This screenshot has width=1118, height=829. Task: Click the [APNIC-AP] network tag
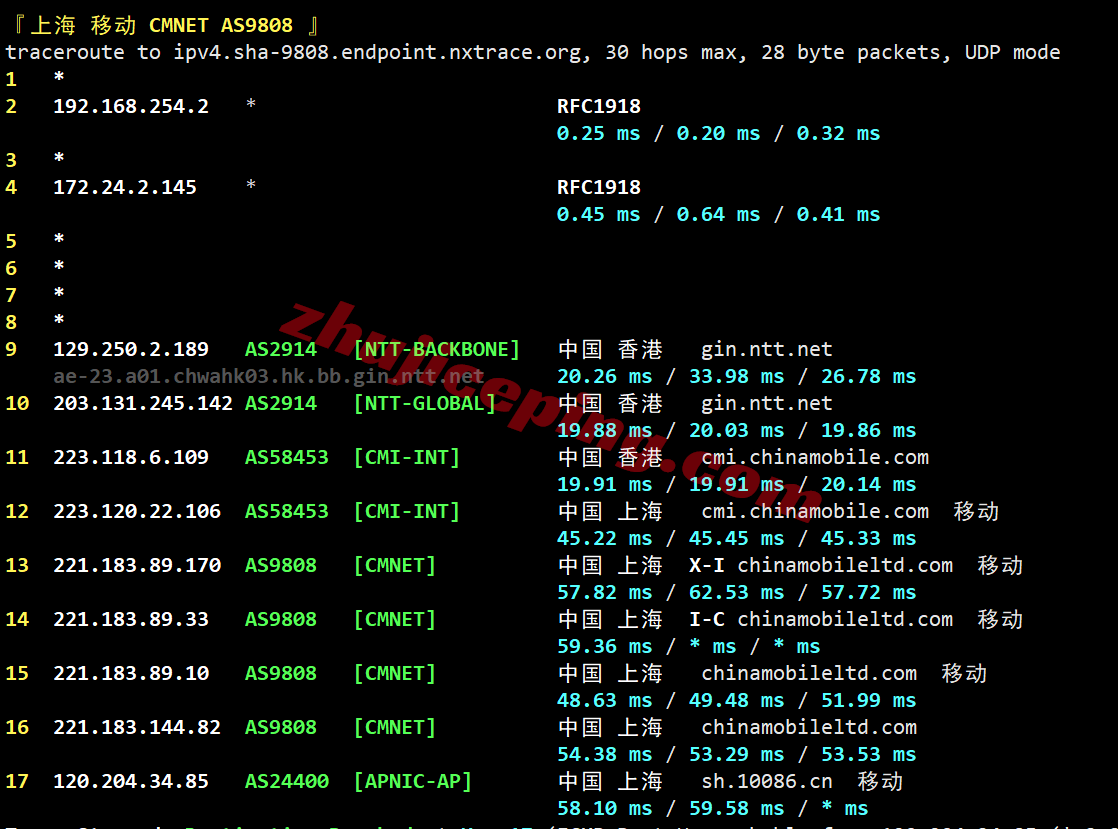(x=413, y=781)
